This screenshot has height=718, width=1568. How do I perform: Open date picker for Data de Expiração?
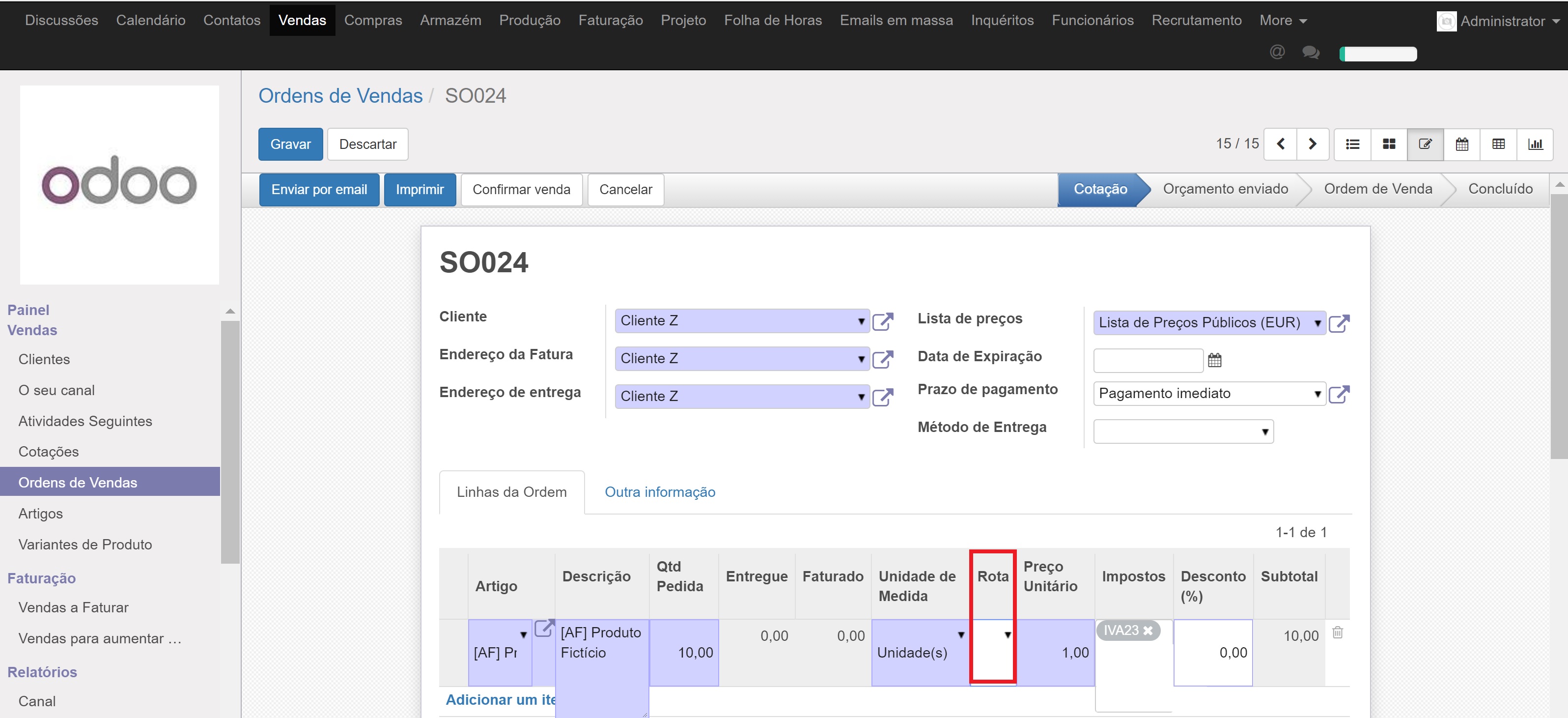pos(1214,361)
